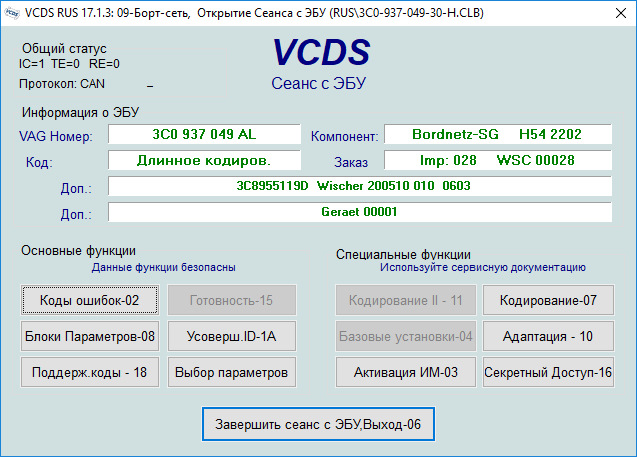Click the Общий статус group label
This screenshot has width=637, height=457.
click(x=64, y=48)
